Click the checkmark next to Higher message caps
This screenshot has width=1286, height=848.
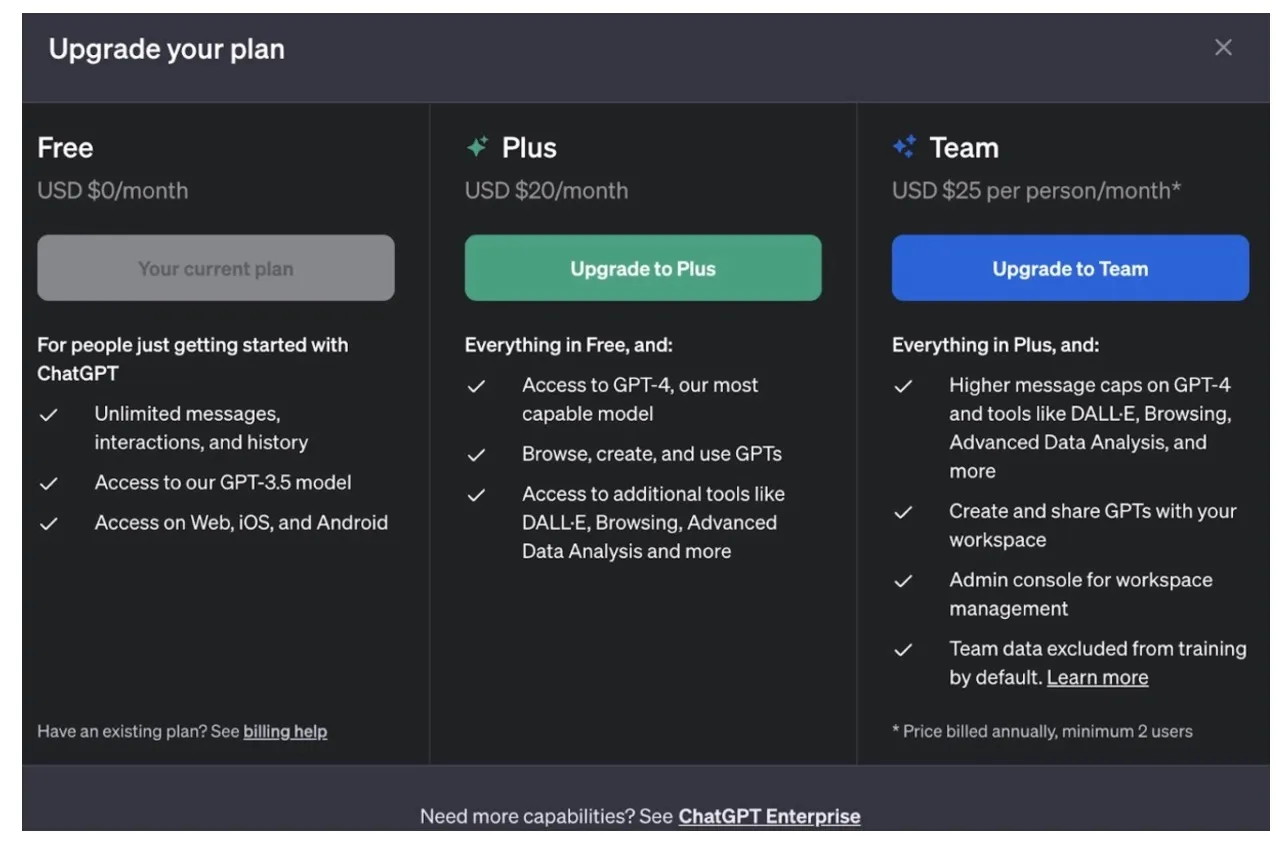point(905,384)
